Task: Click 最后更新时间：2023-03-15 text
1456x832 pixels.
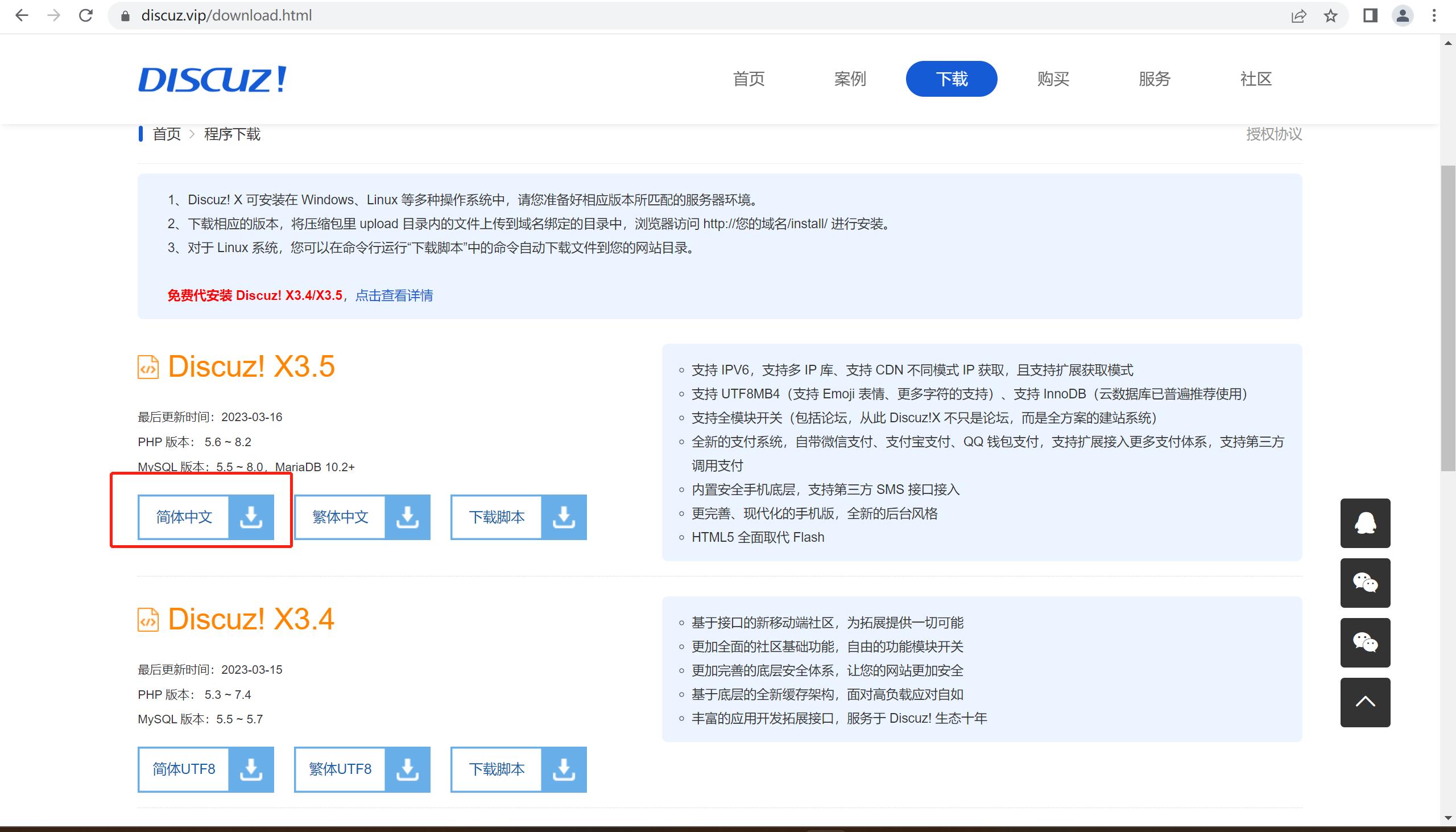Action: pos(210,670)
